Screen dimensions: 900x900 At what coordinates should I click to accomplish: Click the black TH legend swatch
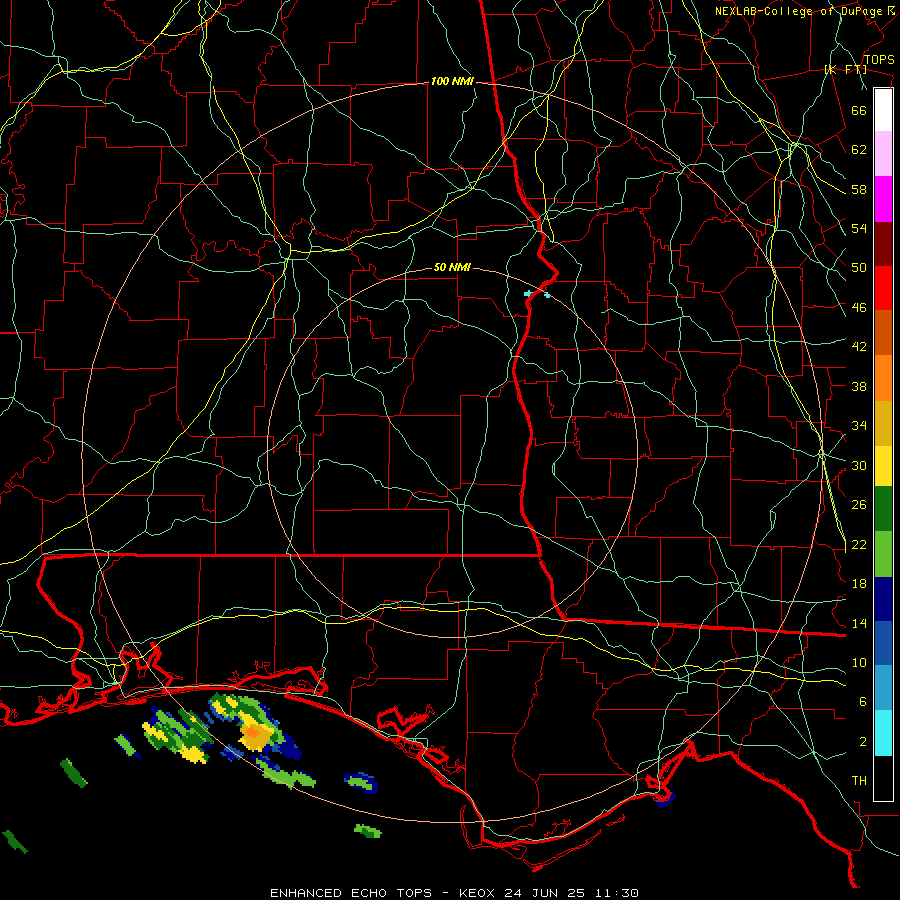point(883,778)
